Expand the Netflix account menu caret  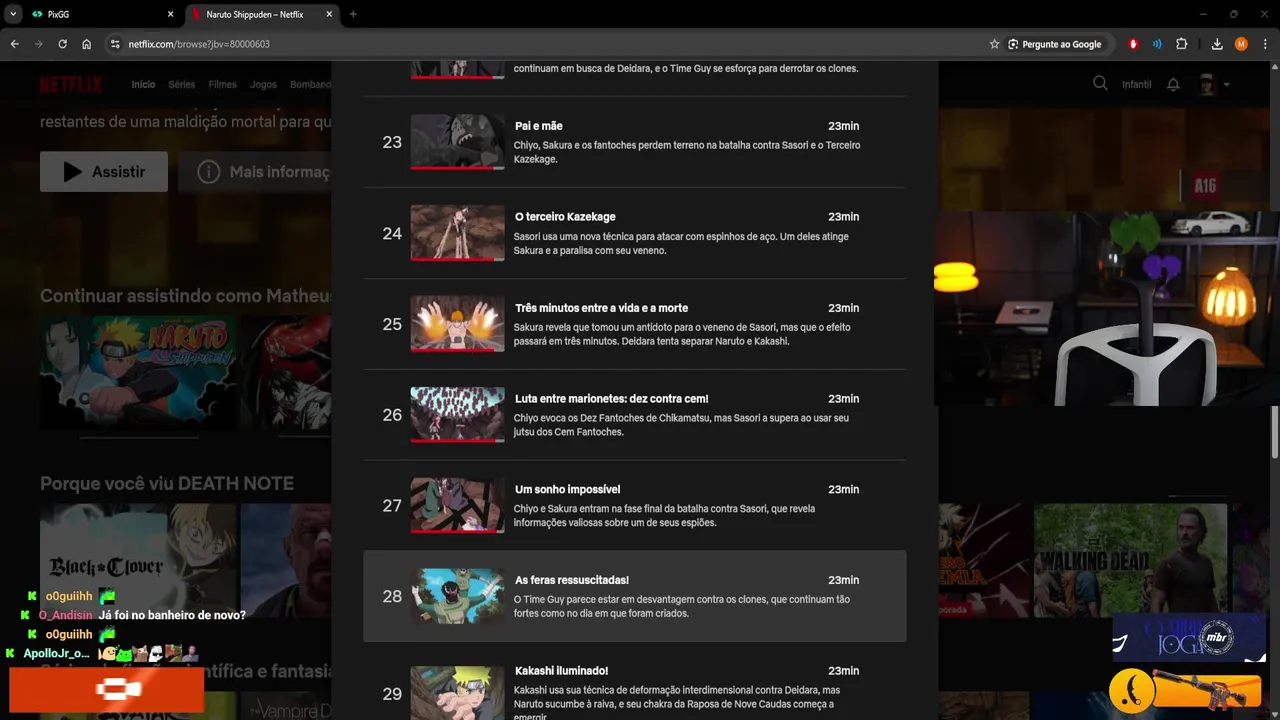tap(1227, 84)
